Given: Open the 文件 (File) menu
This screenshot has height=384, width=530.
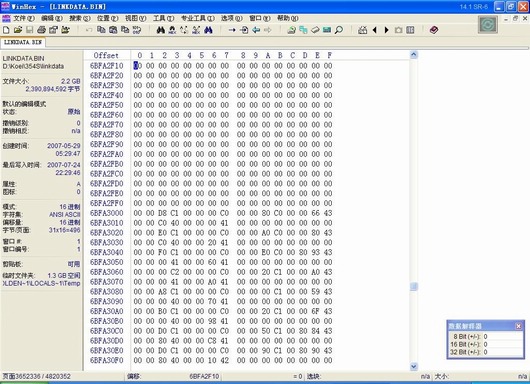Looking at the screenshot, I should pyautogui.click(x=24, y=18).
